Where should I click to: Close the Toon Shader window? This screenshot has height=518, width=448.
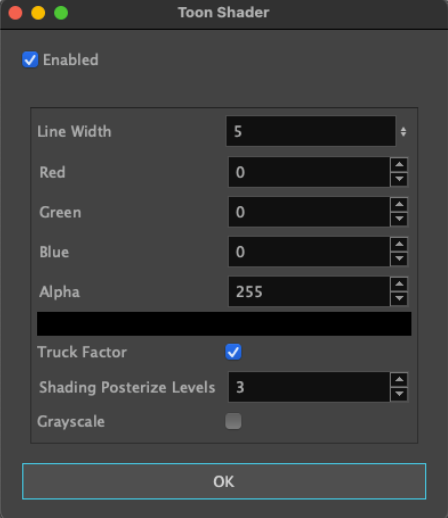click(15, 13)
